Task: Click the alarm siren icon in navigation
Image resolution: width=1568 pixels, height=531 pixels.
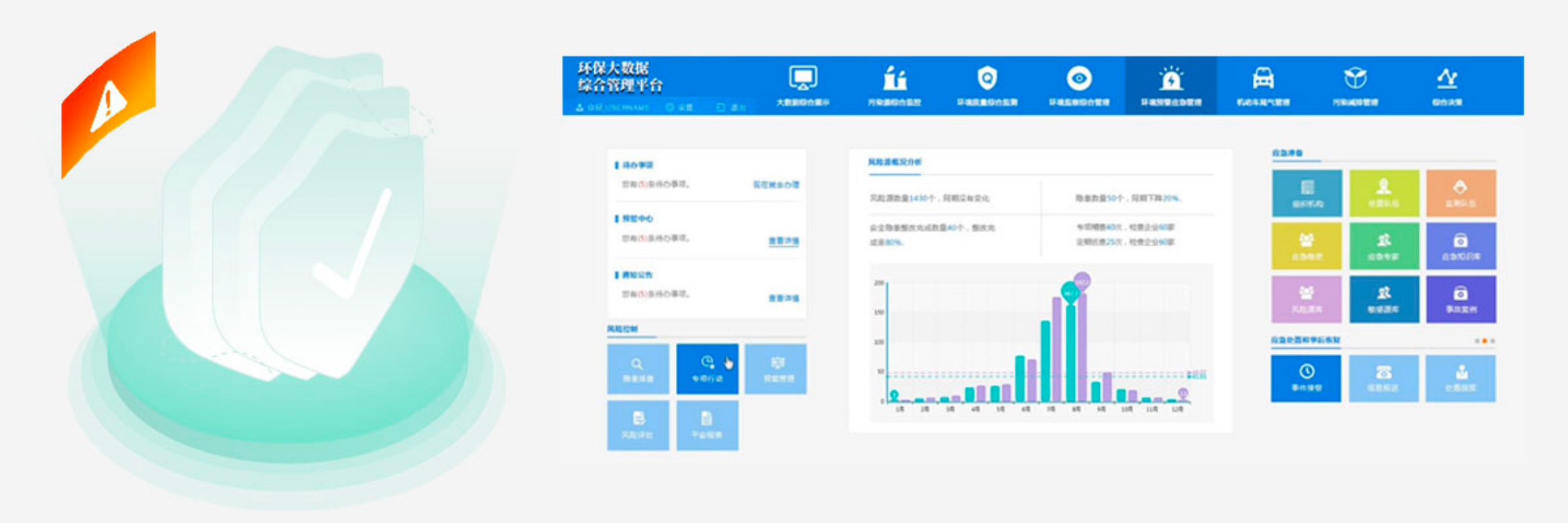Action: click(1171, 85)
